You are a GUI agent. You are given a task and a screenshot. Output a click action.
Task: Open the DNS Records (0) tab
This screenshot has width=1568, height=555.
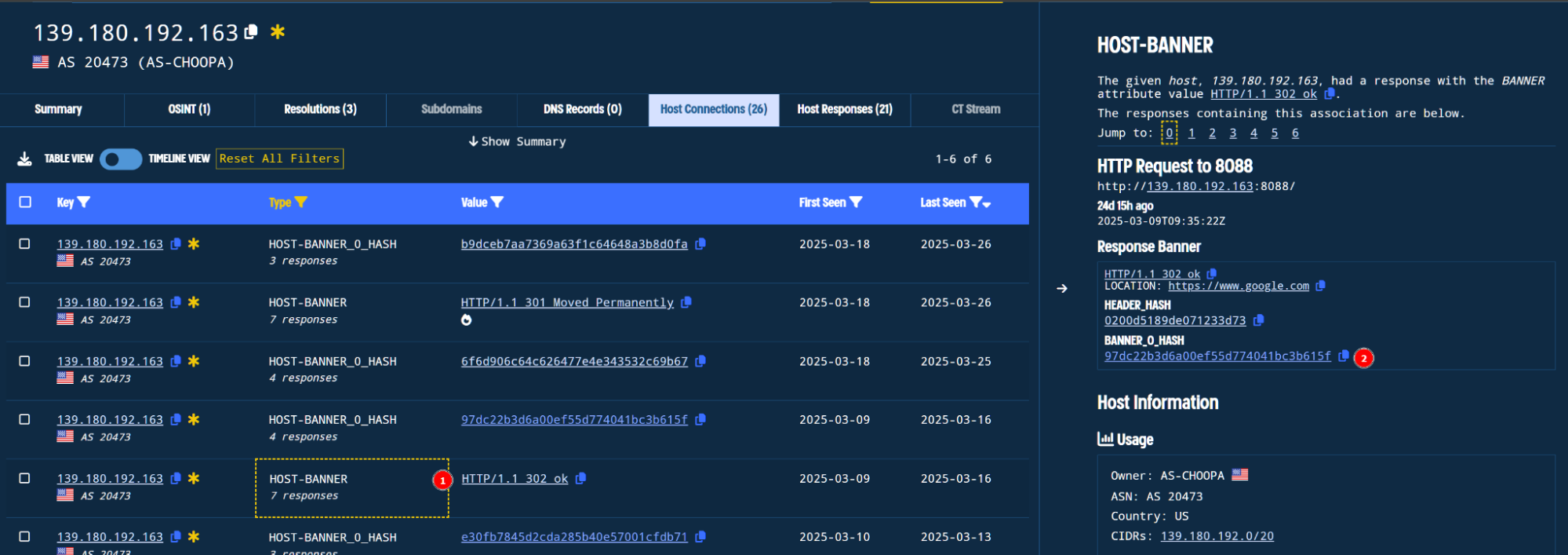(x=583, y=109)
